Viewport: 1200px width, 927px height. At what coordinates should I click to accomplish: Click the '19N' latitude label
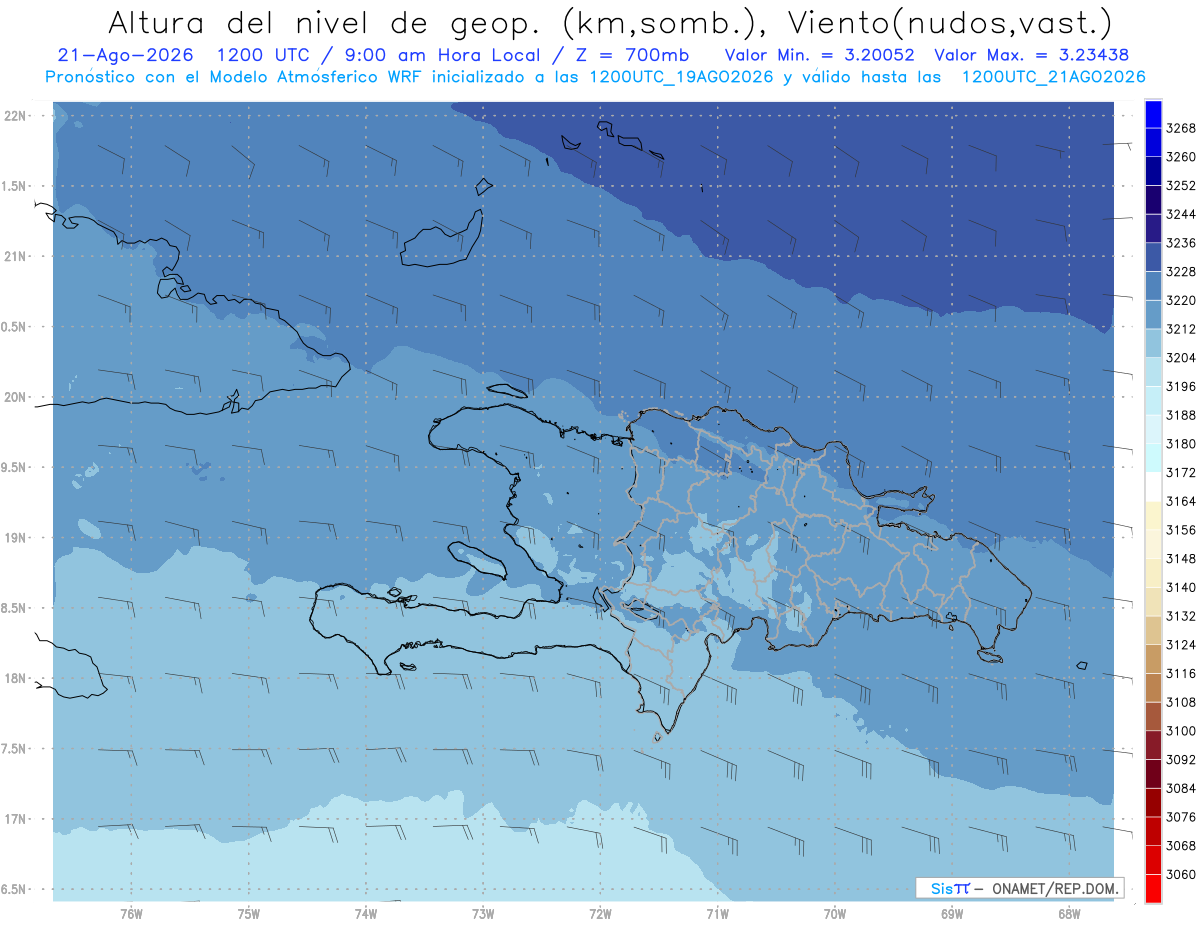point(15,538)
